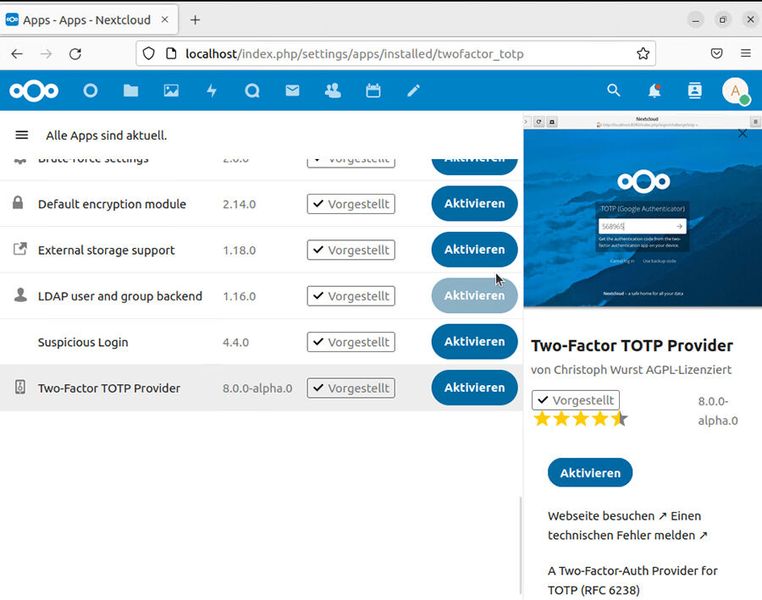Open the Photos app icon
The image size is (762, 600).
[x=171, y=91]
